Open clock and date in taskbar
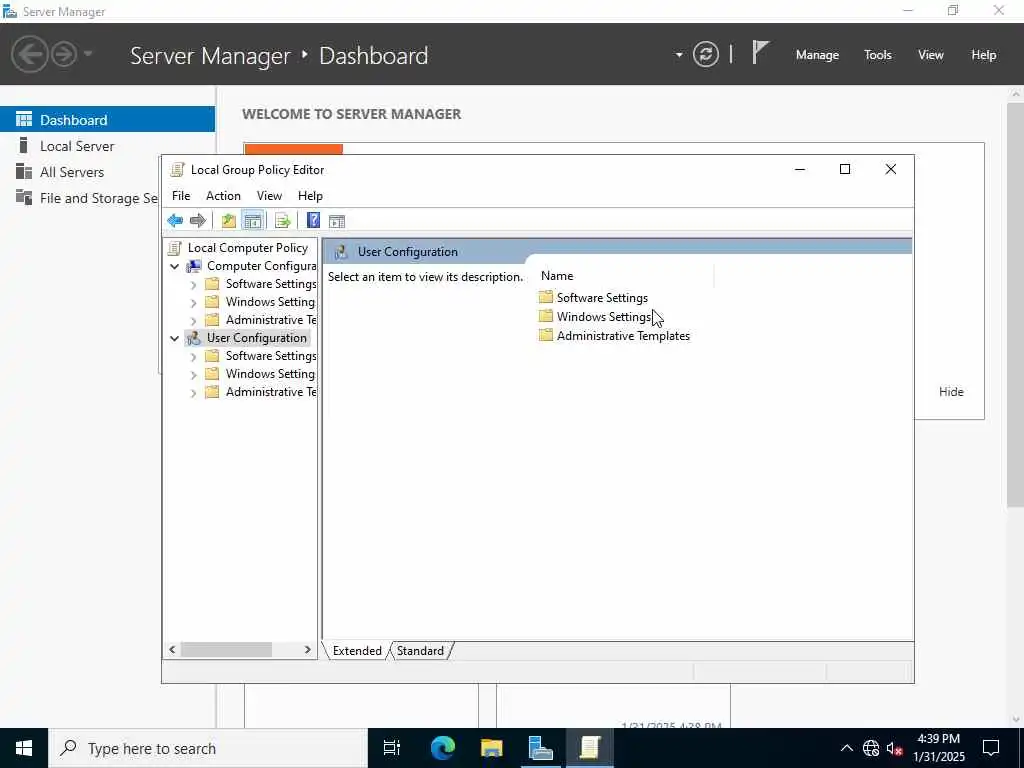The height and width of the screenshot is (768, 1024). tap(939, 748)
